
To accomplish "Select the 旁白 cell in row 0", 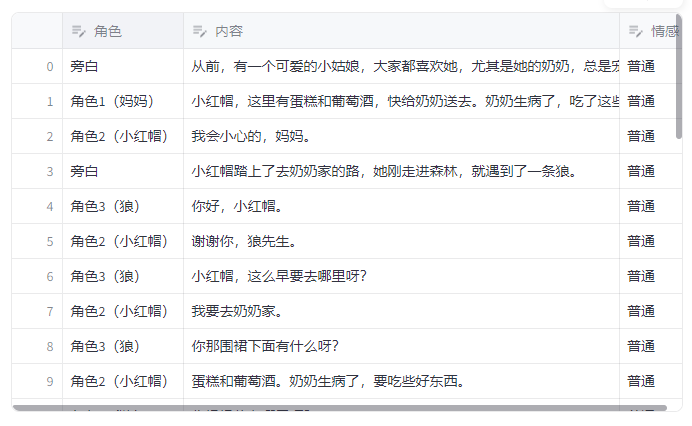I will 85,66.
